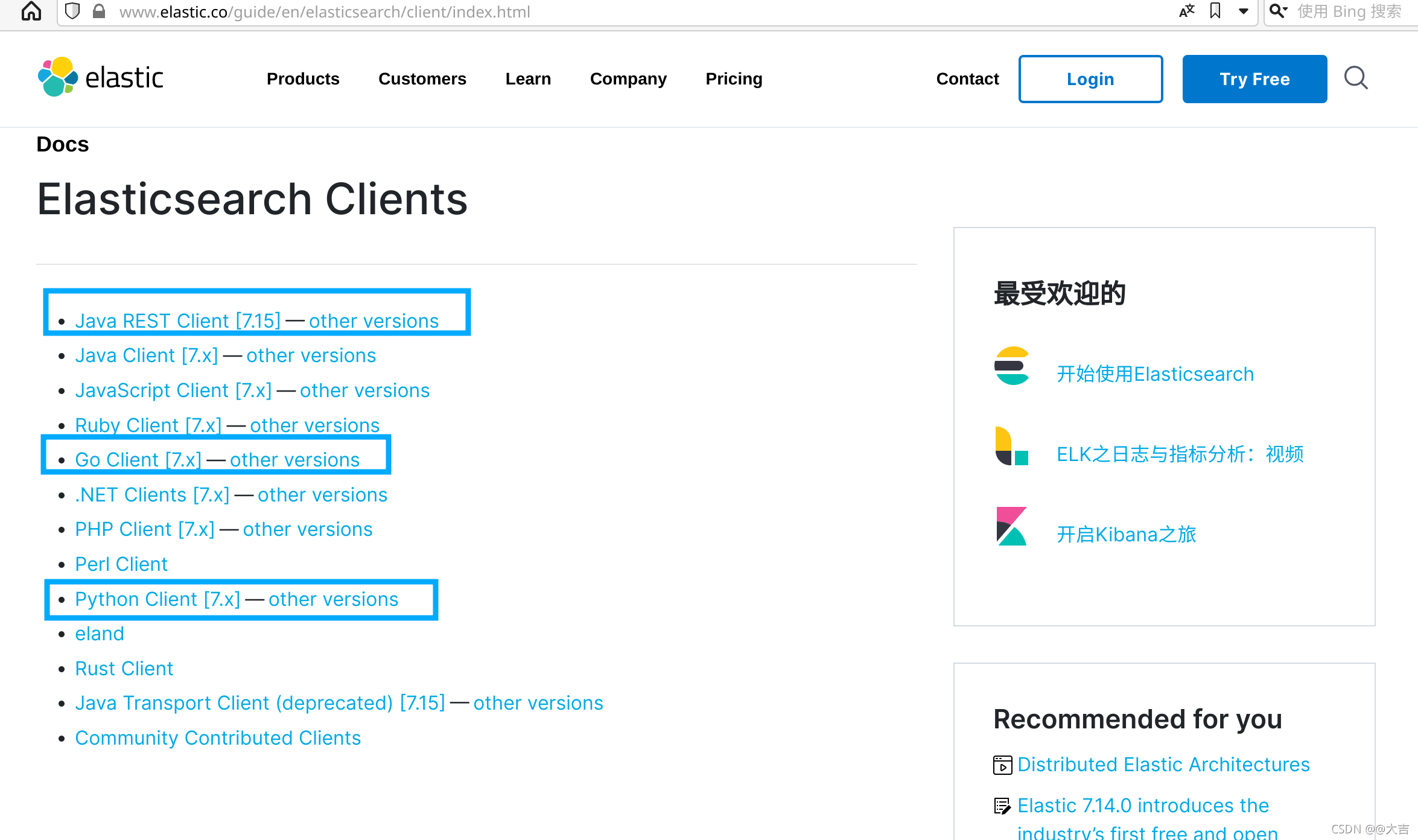
Task: Click the Docs breadcrumb heading
Action: 63,144
